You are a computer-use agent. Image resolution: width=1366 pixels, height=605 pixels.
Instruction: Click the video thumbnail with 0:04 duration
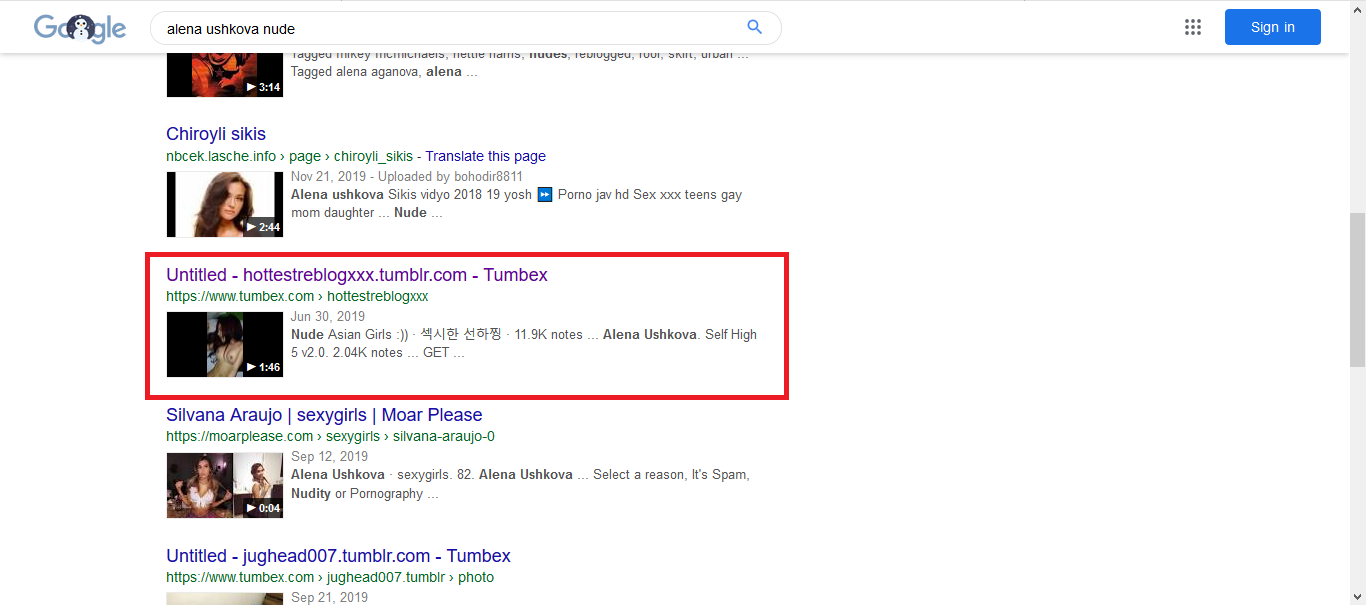pos(224,485)
